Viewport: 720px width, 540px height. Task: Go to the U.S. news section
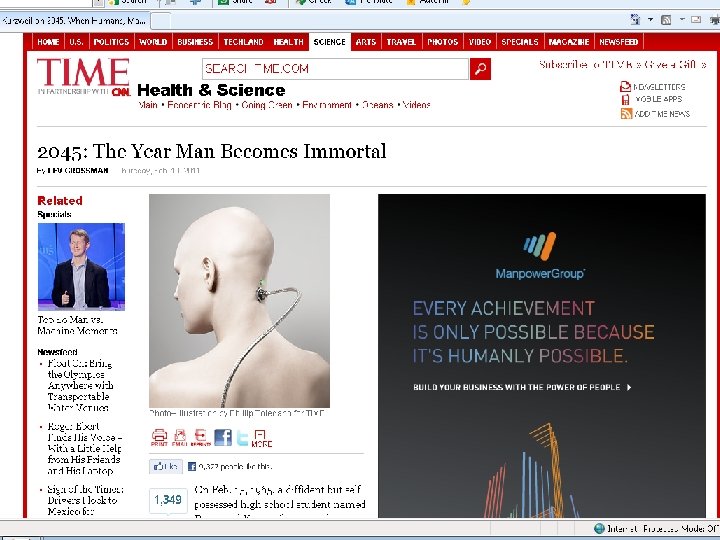point(77,42)
